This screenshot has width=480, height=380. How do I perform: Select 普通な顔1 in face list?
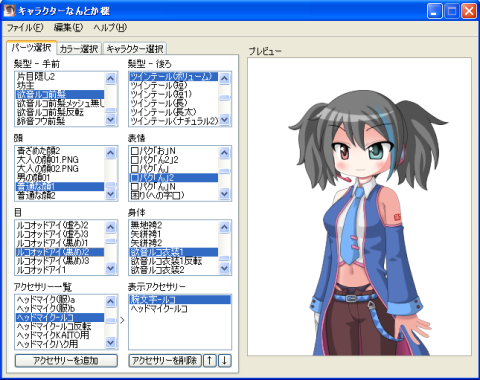60,187
